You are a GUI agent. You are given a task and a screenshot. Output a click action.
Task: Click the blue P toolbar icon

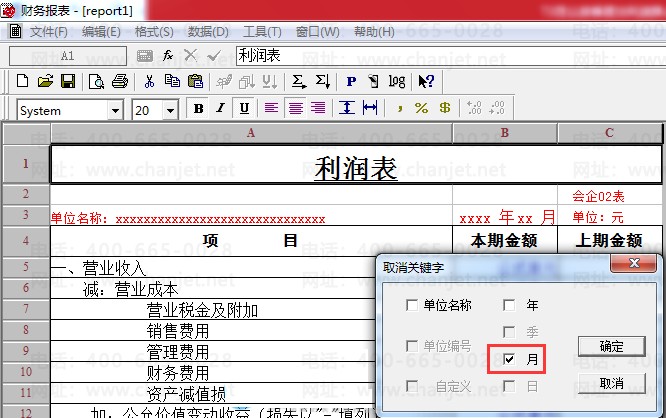[351, 81]
